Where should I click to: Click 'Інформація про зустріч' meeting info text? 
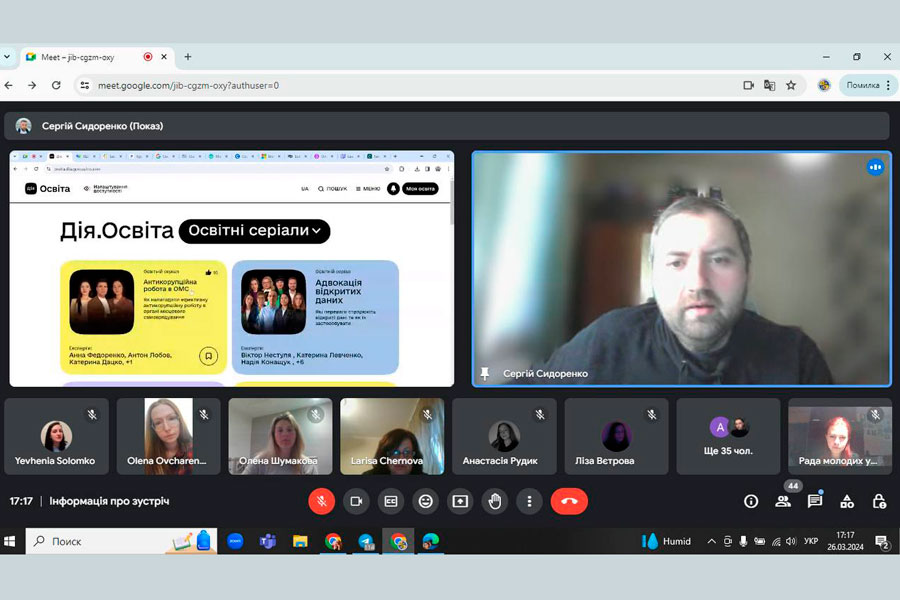pos(109,501)
